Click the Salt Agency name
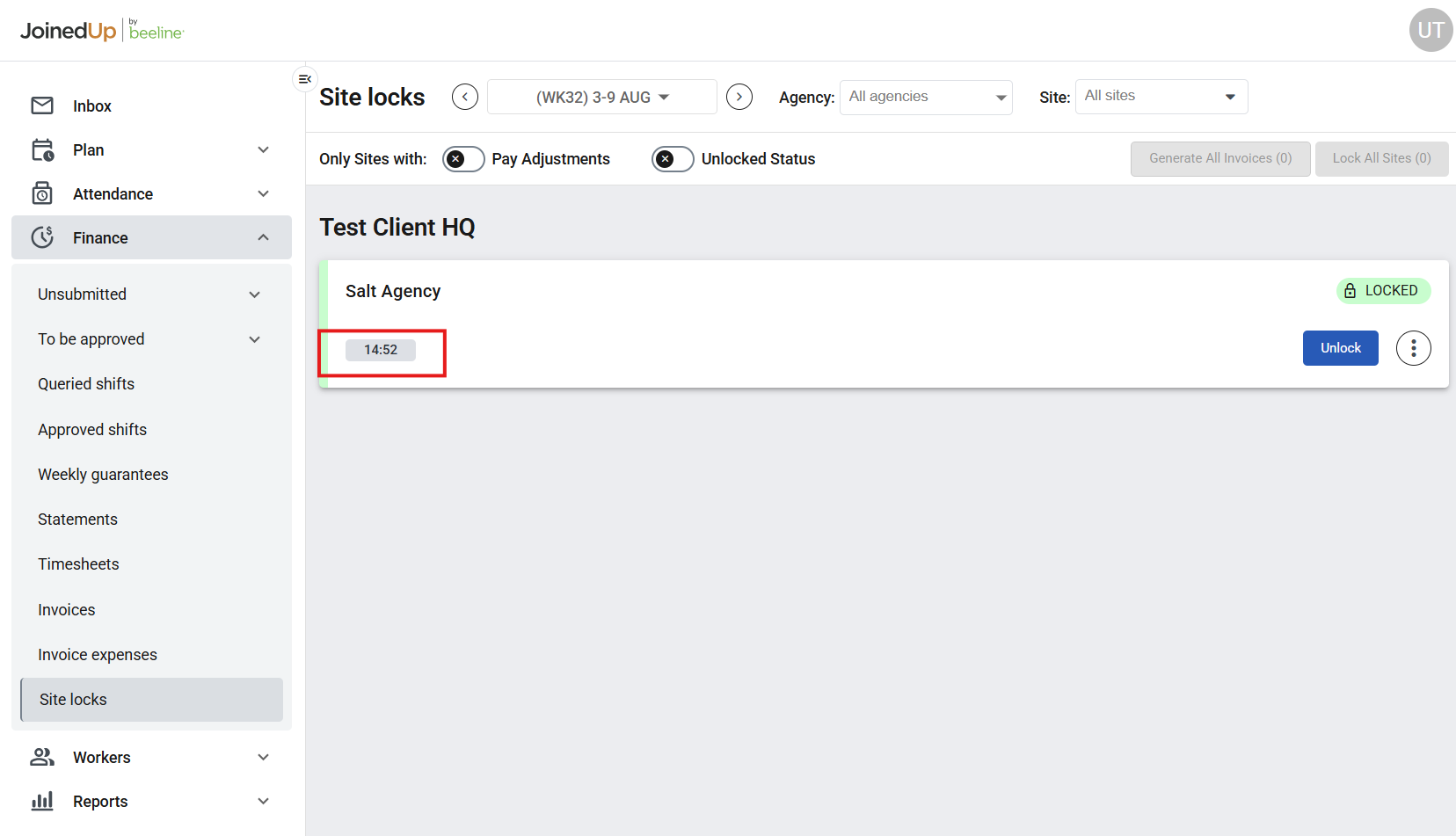1456x836 pixels. point(393,291)
